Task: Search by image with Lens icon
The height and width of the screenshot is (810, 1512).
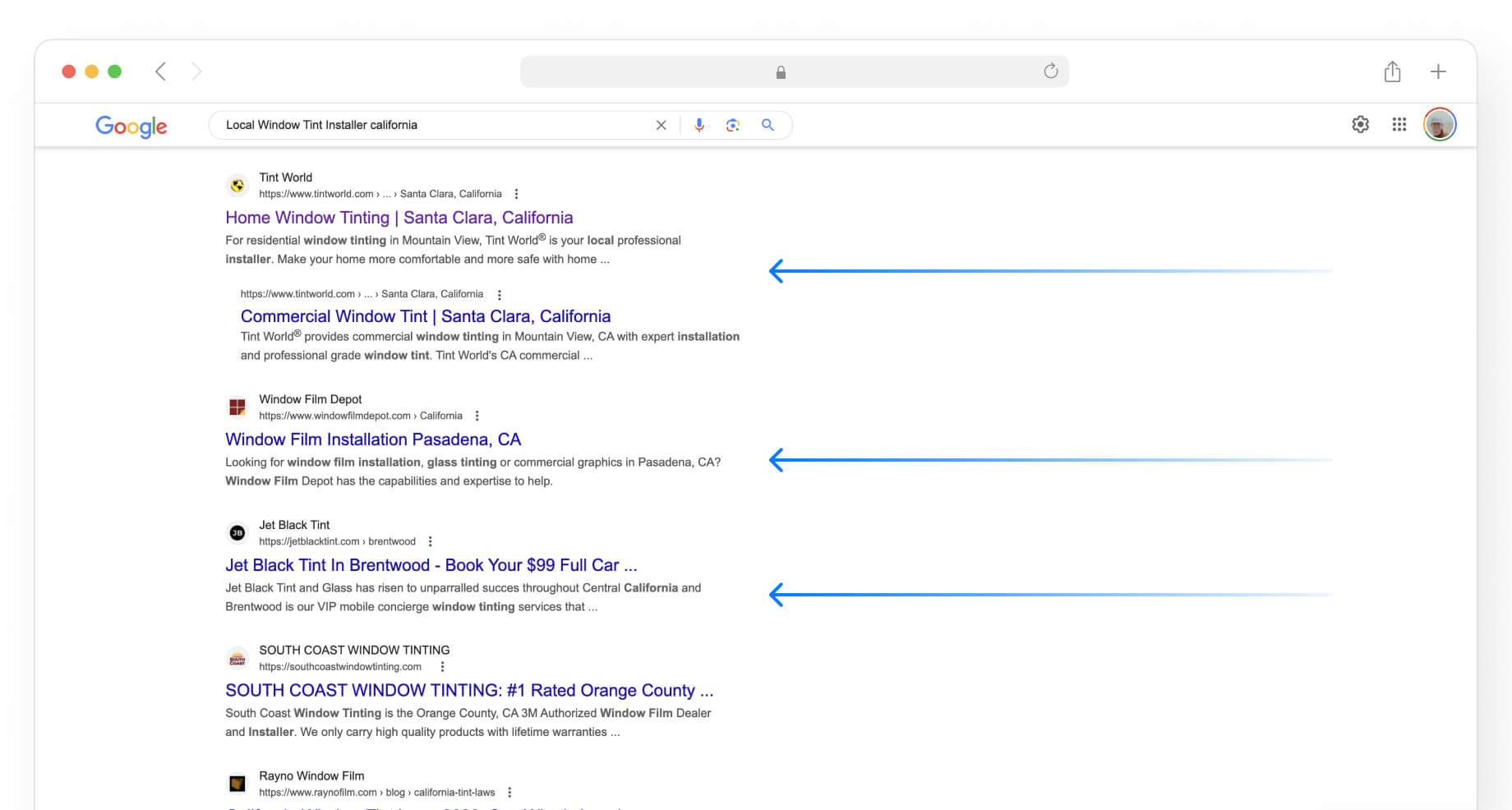Action: tap(733, 125)
